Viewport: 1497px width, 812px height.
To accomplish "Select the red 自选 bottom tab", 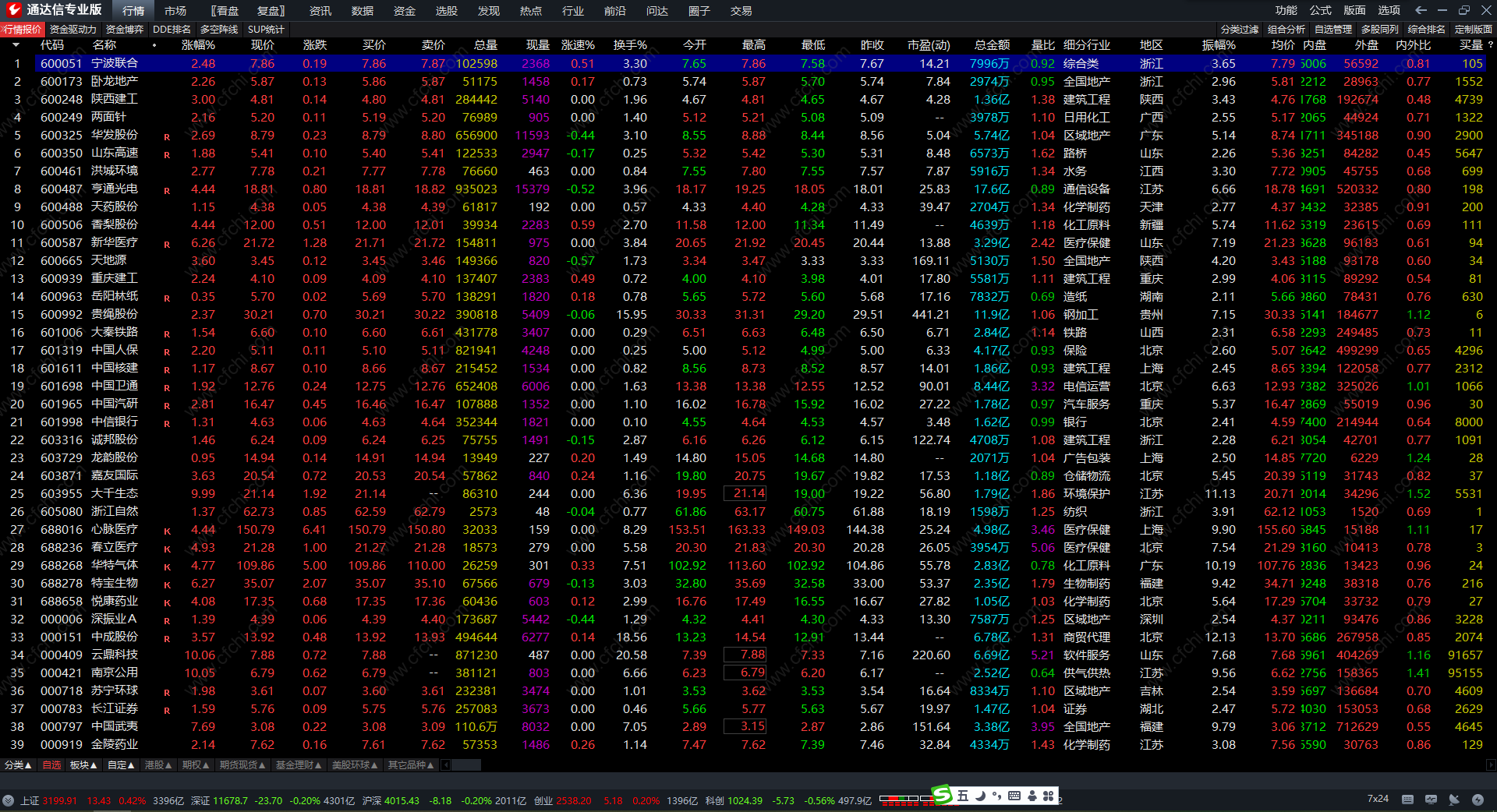I will (51, 765).
